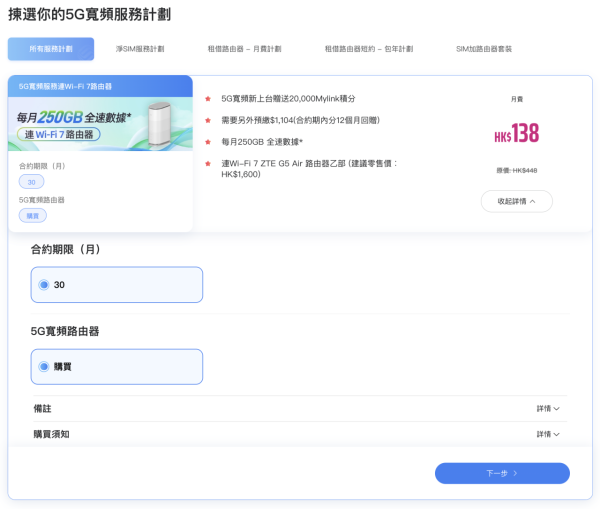Click 5G寬頻新上台贈送20,000Mylink積分 feature line
Screen dimensions: 600x509
click(x=288, y=99)
